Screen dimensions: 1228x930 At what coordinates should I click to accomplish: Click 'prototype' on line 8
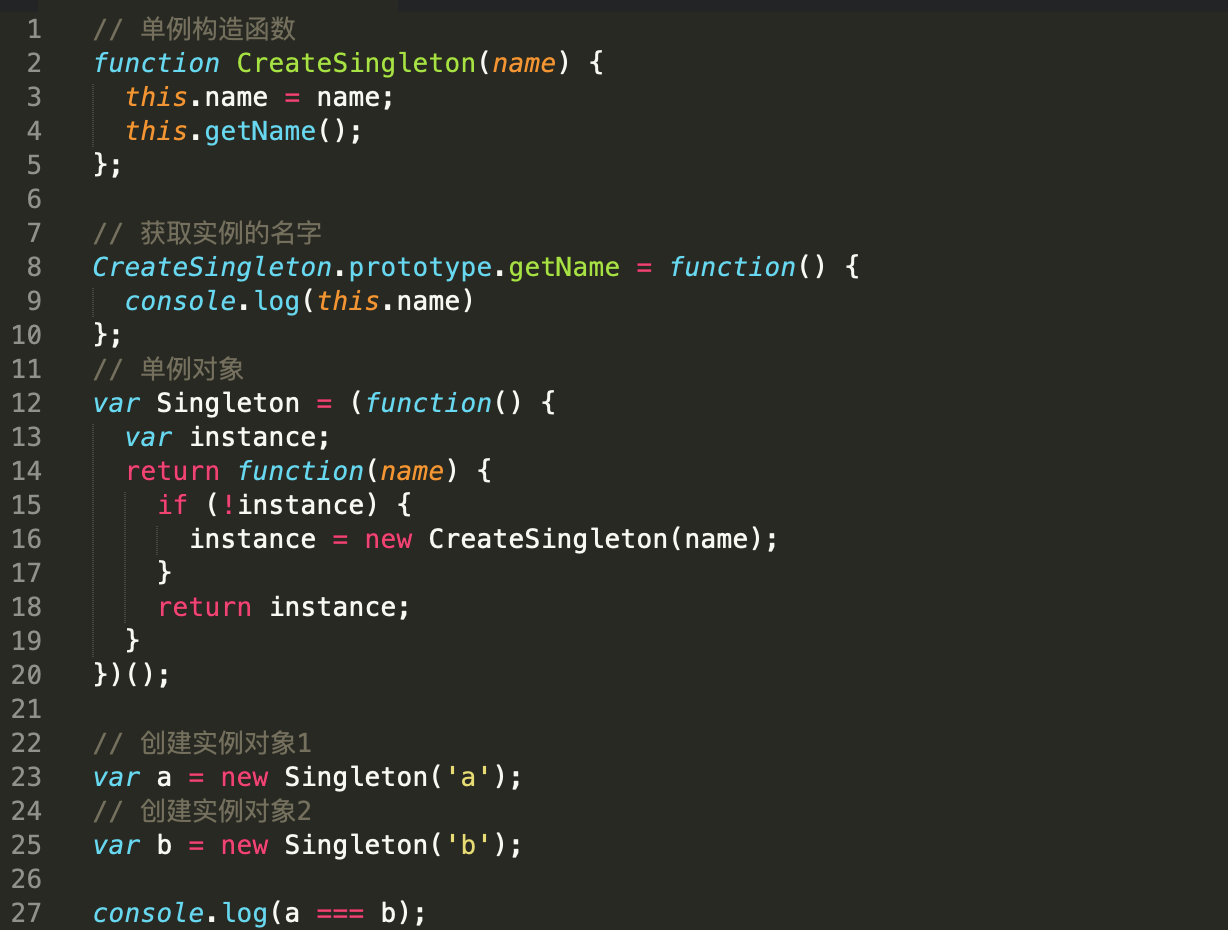pyautogui.click(x=420, y=266)
